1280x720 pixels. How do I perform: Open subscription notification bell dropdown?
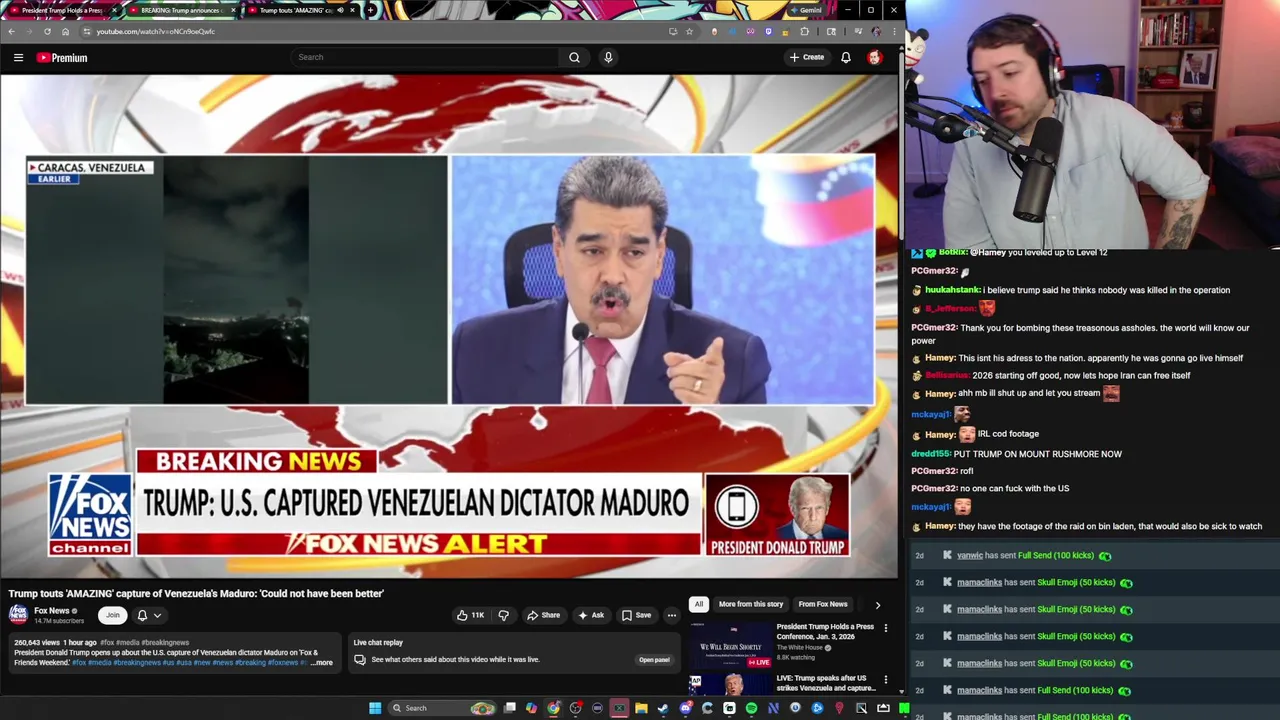click(x=148, y=615)
